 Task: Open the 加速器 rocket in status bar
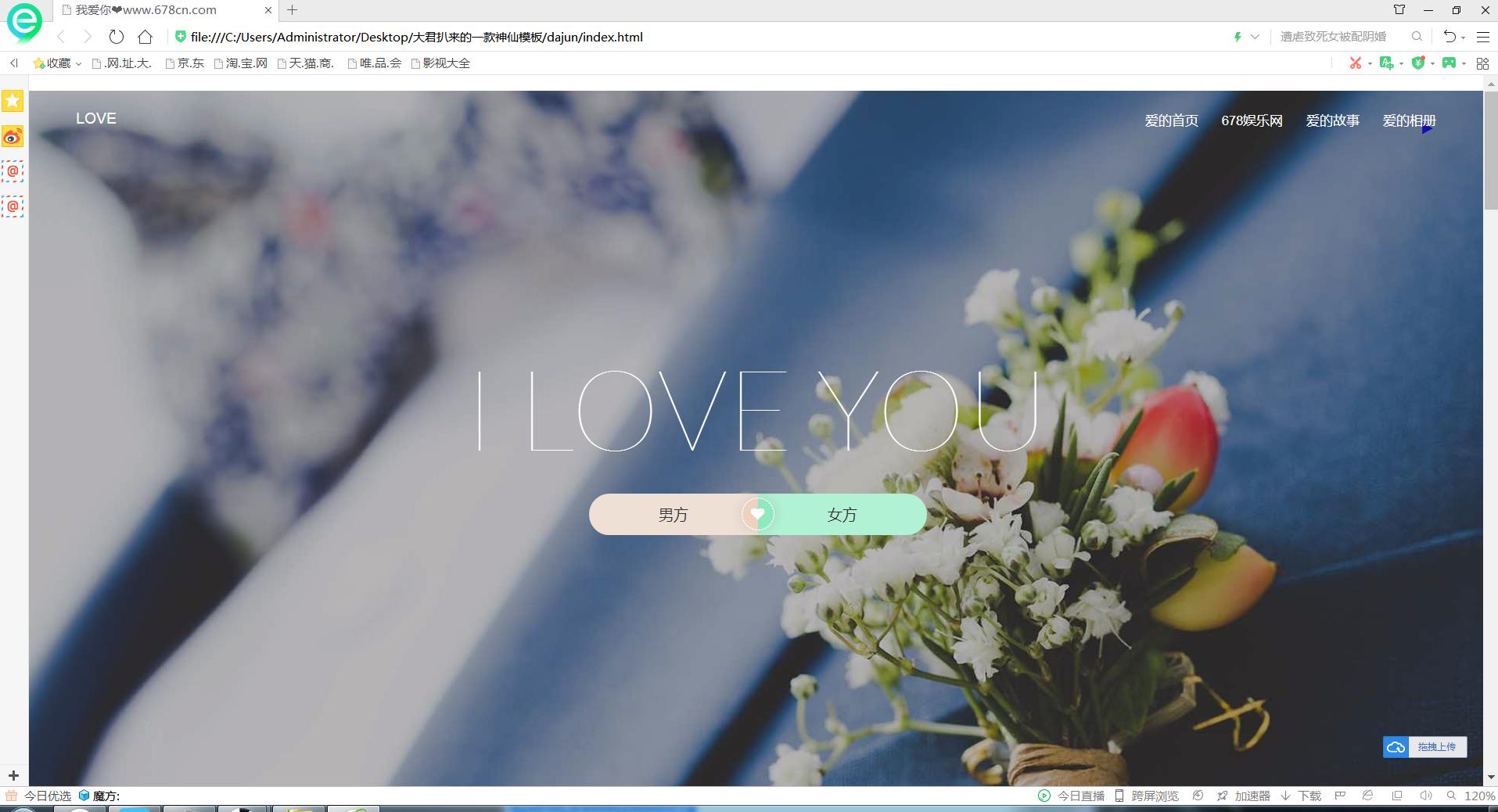(x=1244, y=796)
